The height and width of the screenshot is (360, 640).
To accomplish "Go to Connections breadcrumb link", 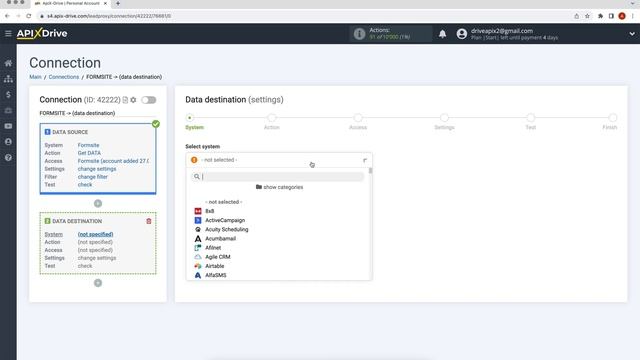I will (64, 77).
